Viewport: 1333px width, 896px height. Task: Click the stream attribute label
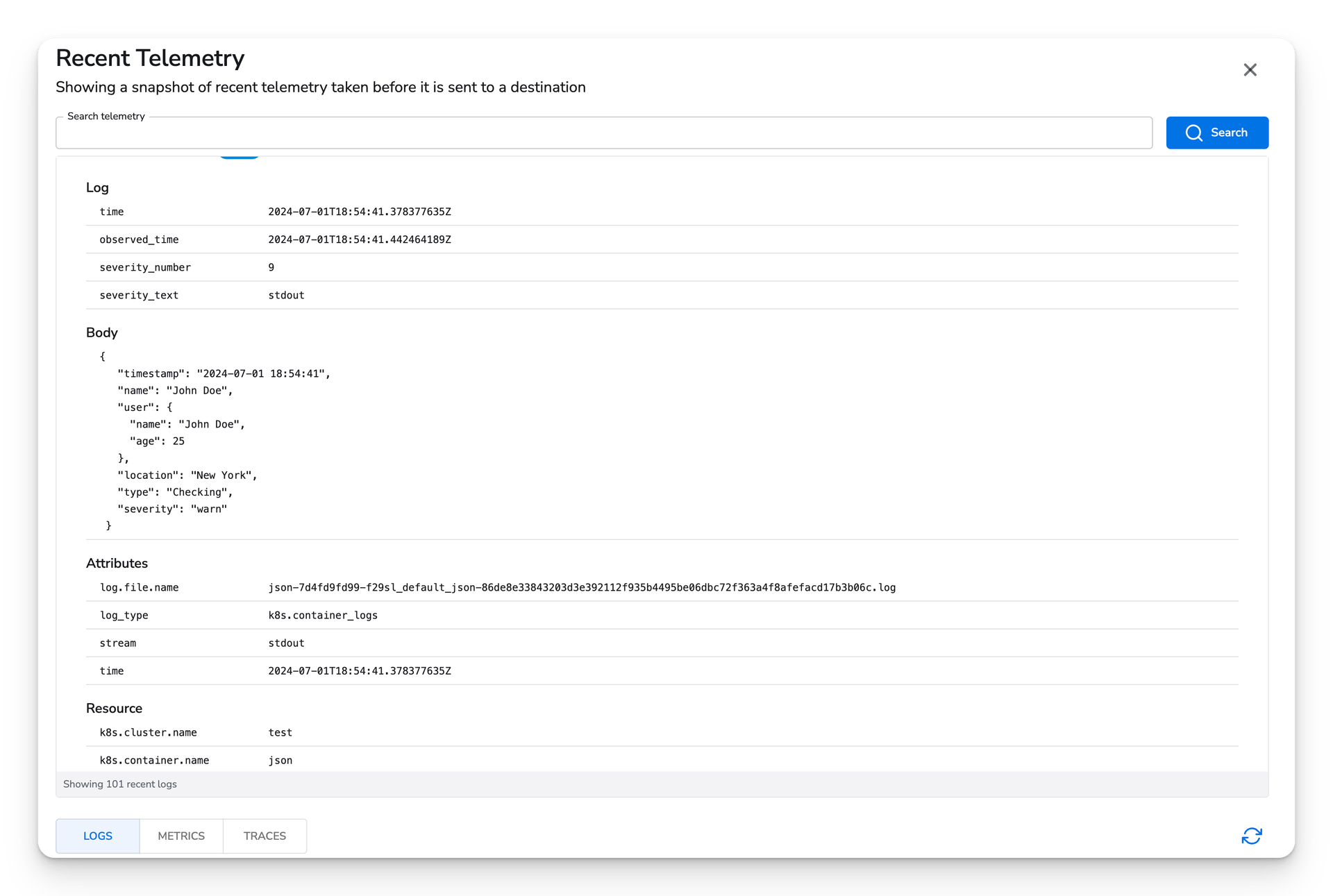coord(118,643)
